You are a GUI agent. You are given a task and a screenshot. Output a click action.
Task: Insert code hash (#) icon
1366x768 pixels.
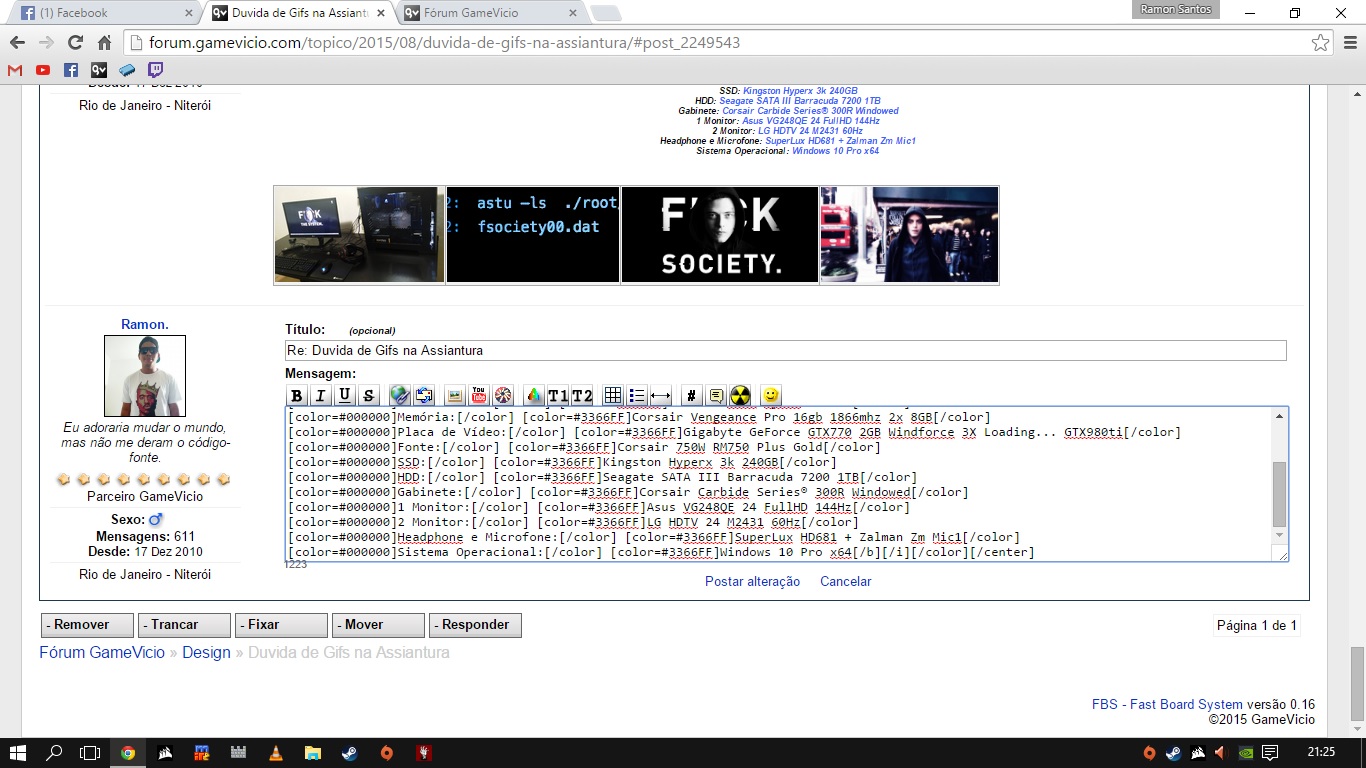click(691, 395)
